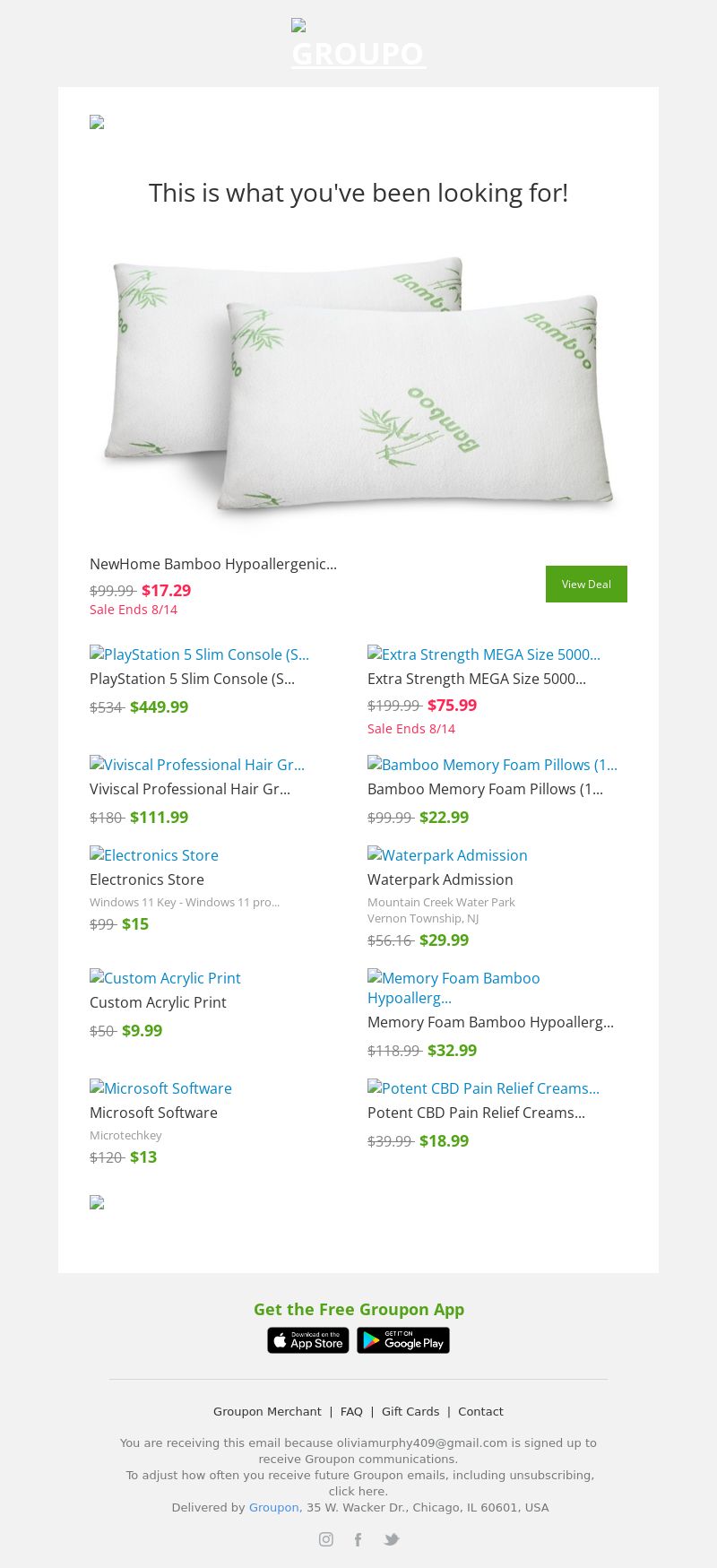Open the Gift Cards link

(410, 1411)
